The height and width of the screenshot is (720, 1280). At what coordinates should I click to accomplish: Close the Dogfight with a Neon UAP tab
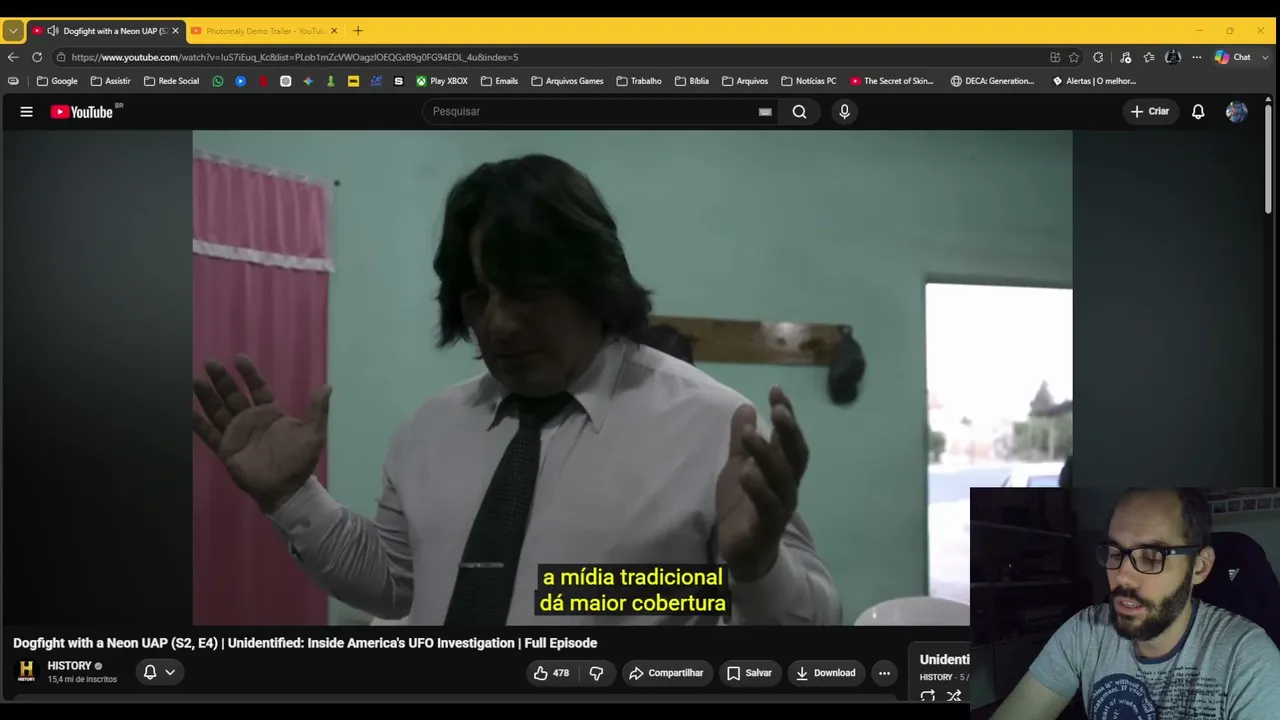[x=175, y=31]
